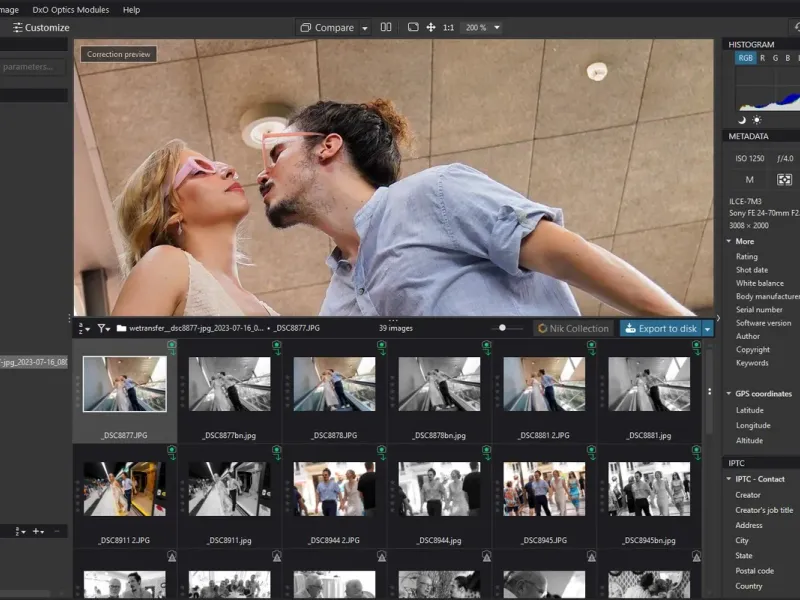Viewport: 800px width, 600px height.
Task: Open the filter icon in the image browser
Action: pos(102,328)
